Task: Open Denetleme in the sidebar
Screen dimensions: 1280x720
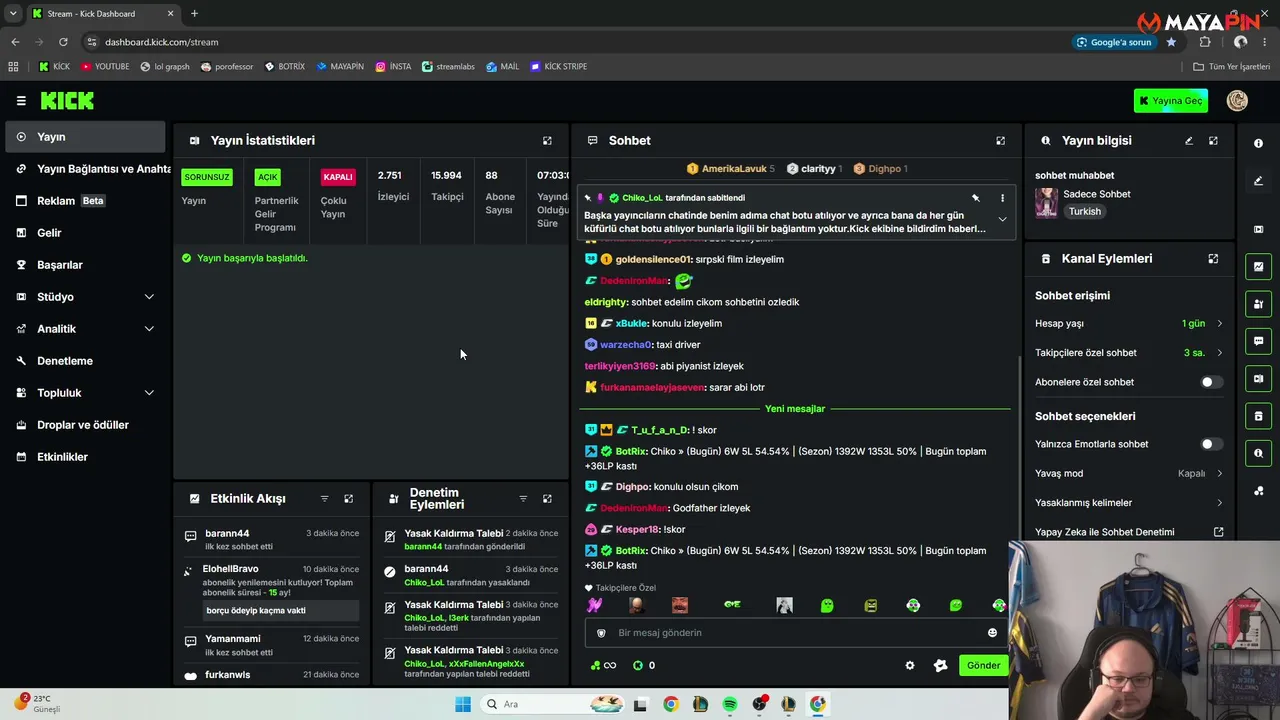Action: (x=85, y=361)
